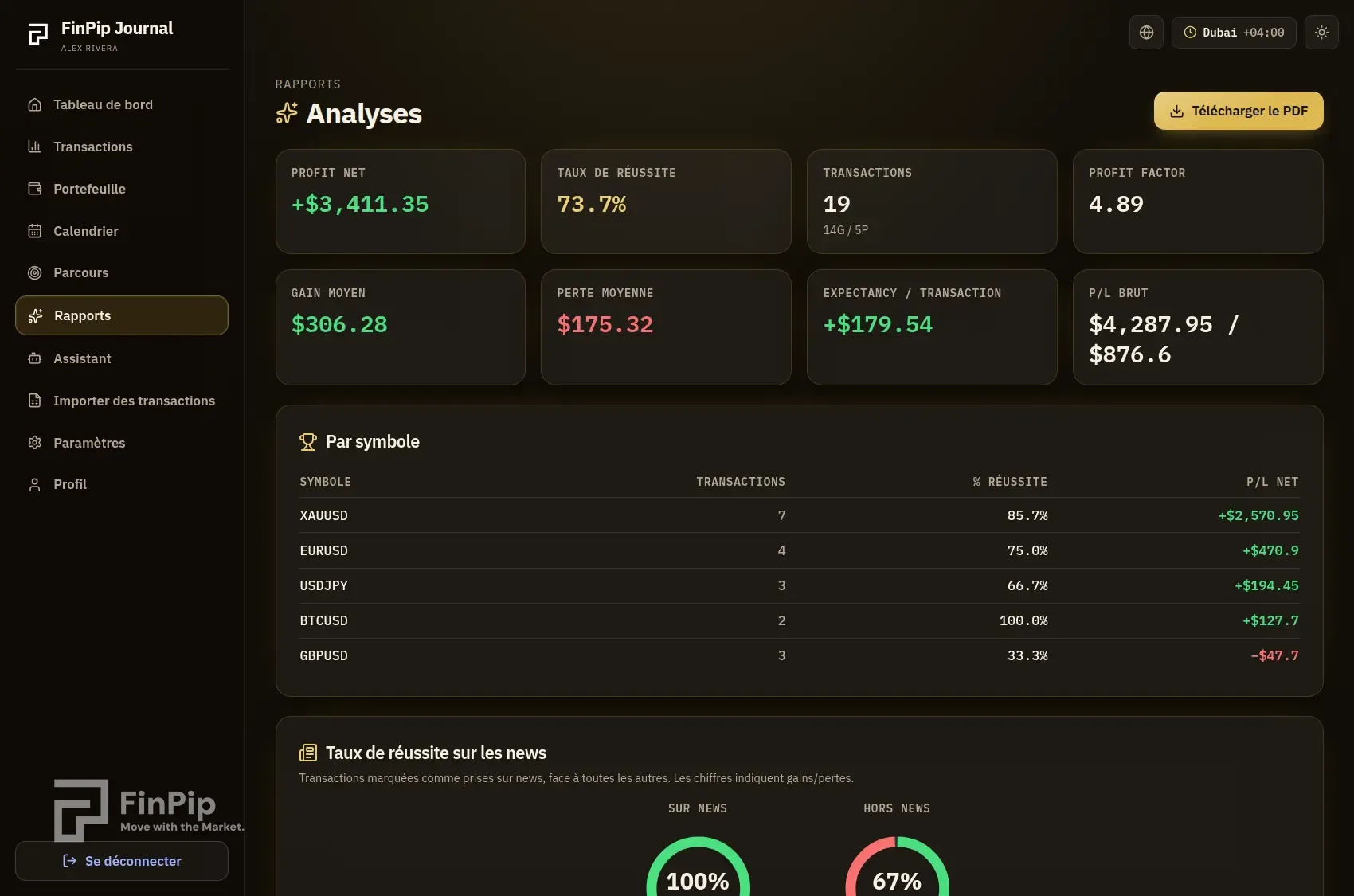Click the 100% Sur News gauge
The height and width of the screenshot is (896, 1354).
(698, 867)
